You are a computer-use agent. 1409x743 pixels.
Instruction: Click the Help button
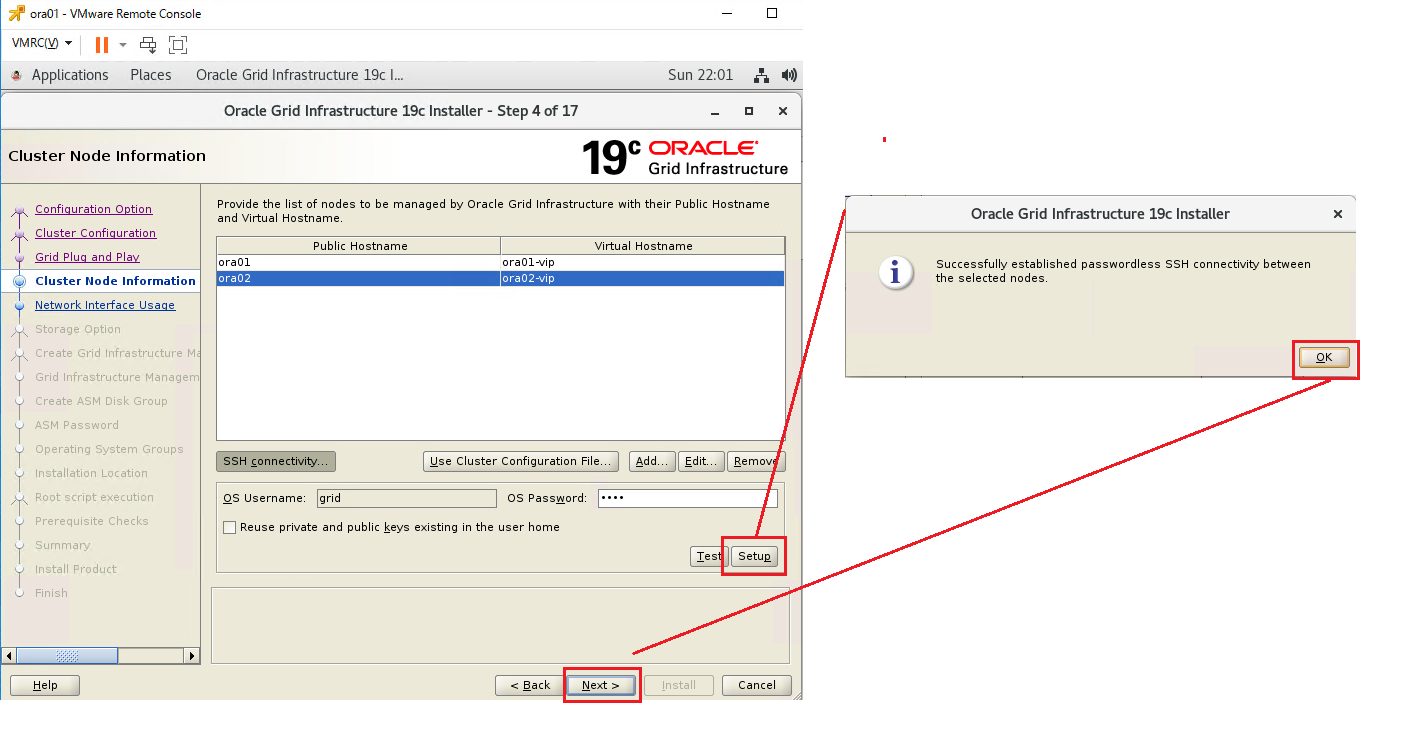45,685
